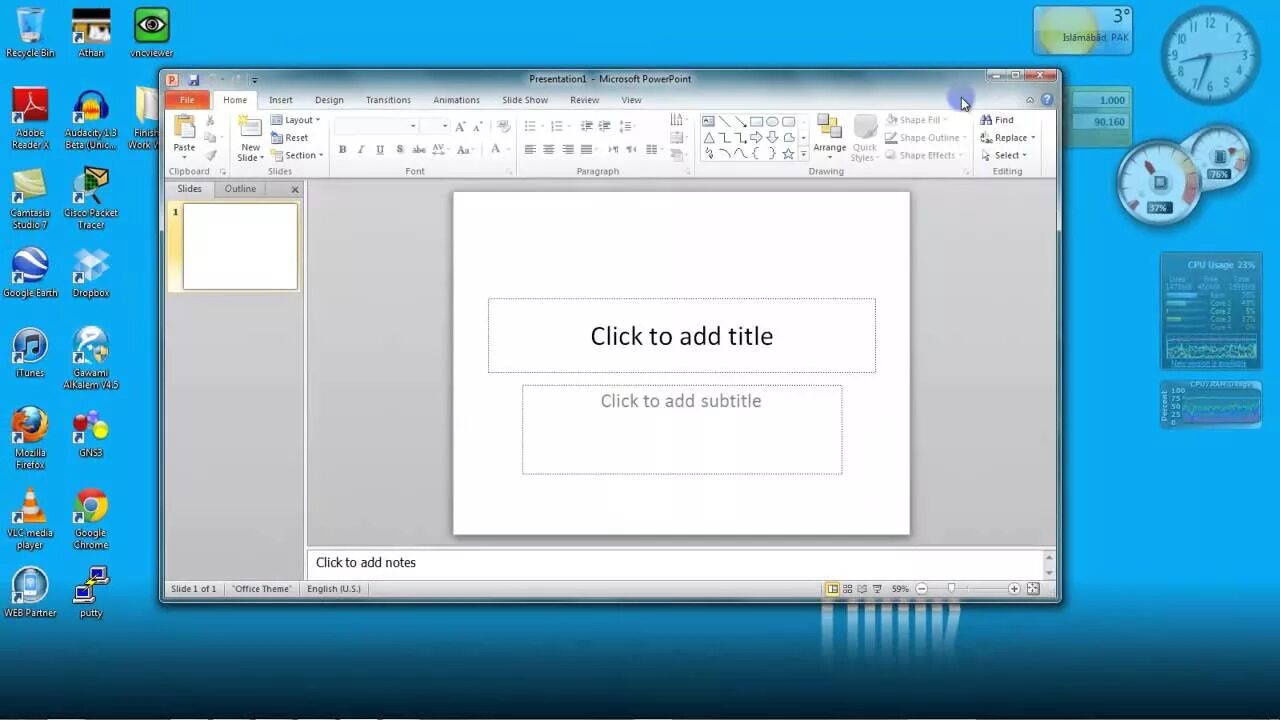Reset the slide layout with Reset
Viewport: 1280px width, 720px height.
(290, 138)
